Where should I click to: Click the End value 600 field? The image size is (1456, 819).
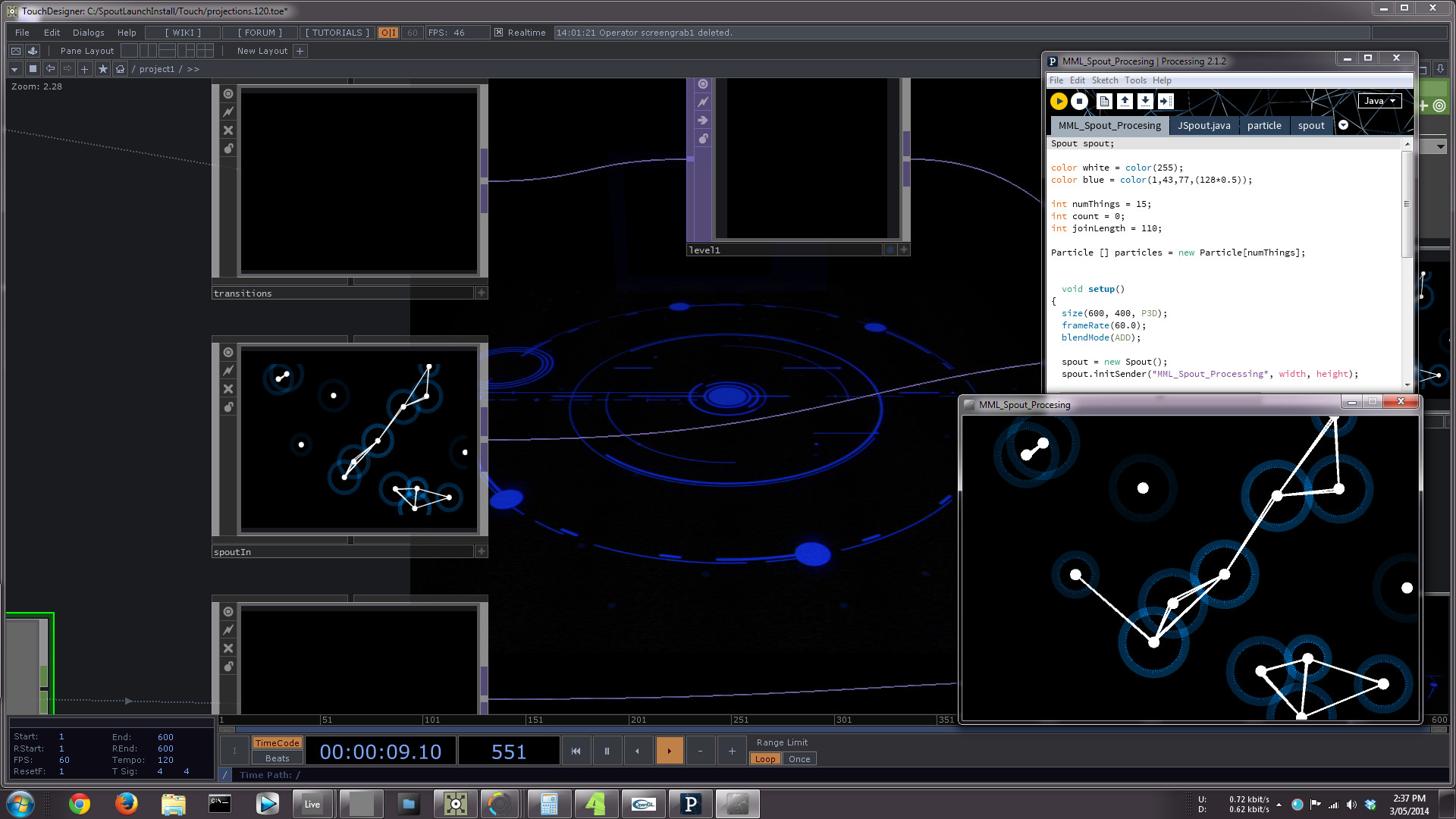pyautogui.click(x=166, y=737)
